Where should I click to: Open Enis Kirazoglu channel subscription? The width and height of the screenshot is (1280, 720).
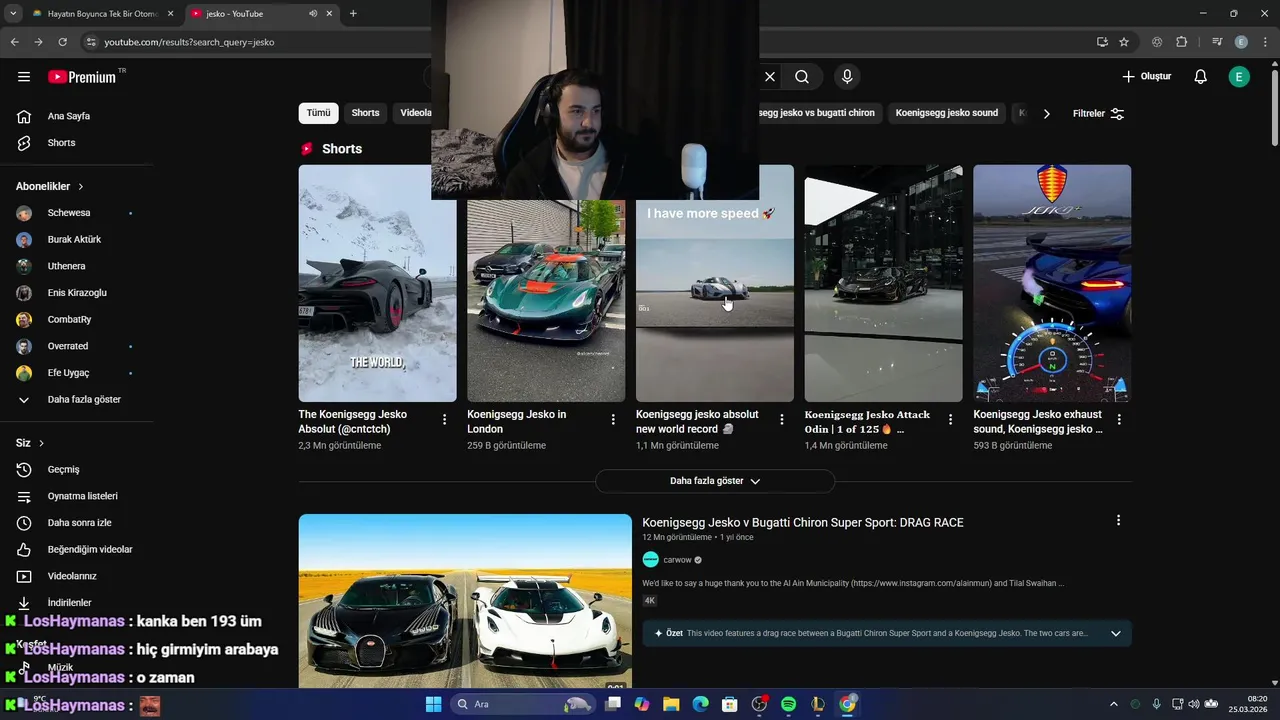point(76,293)
